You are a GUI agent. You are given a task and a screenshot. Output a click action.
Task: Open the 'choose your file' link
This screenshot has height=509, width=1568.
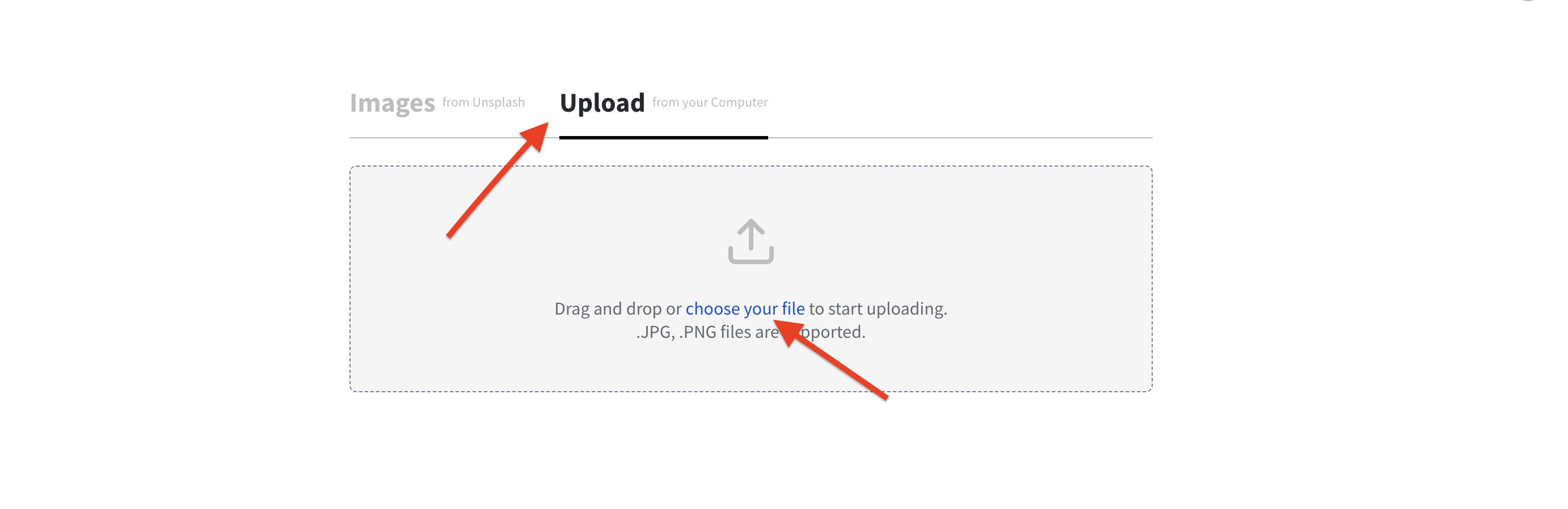click(x=745, y=309)
